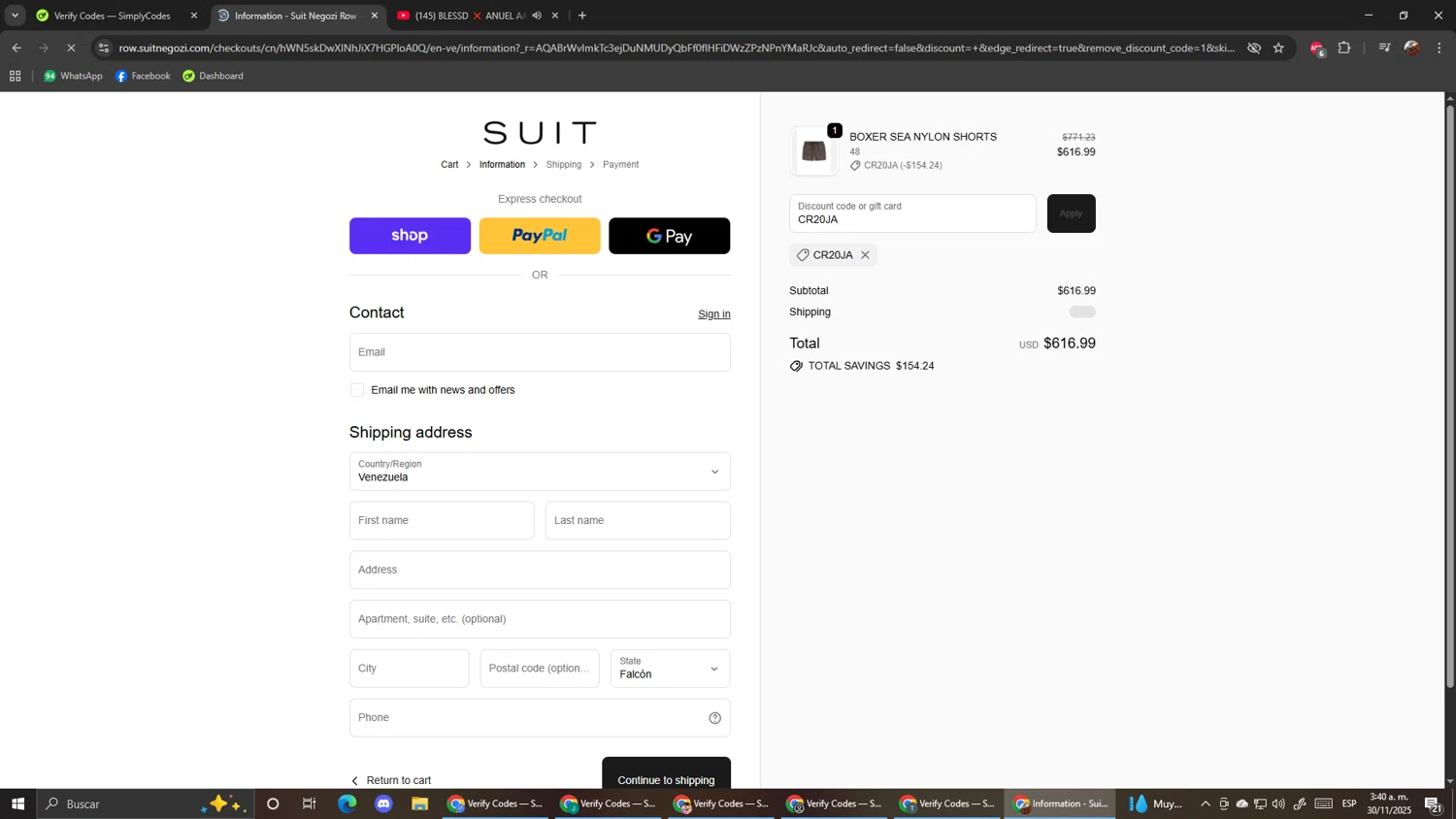Go back using the browser back arrow
This screenshot has height=819, width=1456.
[x=17, y=48]
